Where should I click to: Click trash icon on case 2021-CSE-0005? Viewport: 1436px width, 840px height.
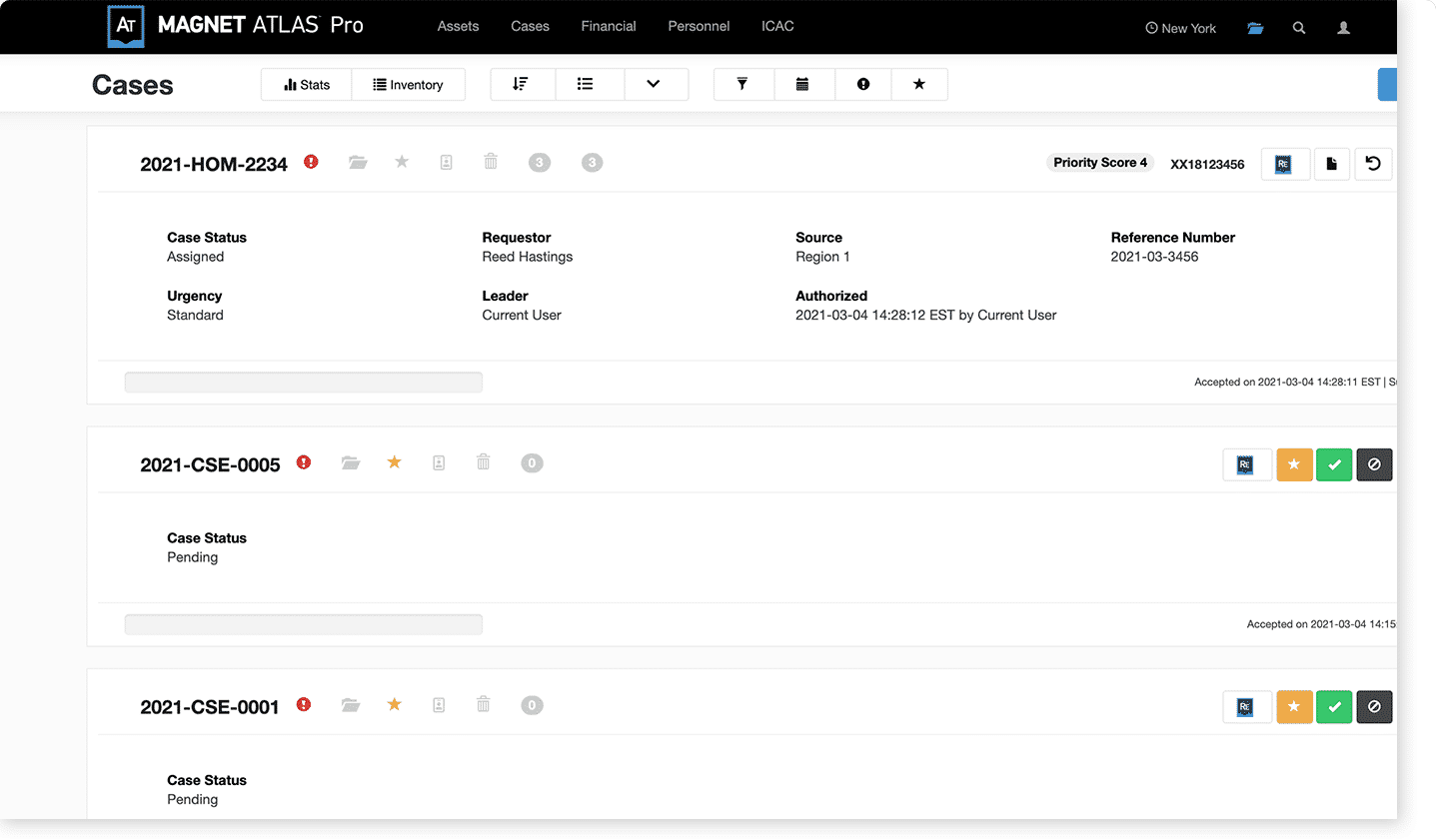pos(484,461)
